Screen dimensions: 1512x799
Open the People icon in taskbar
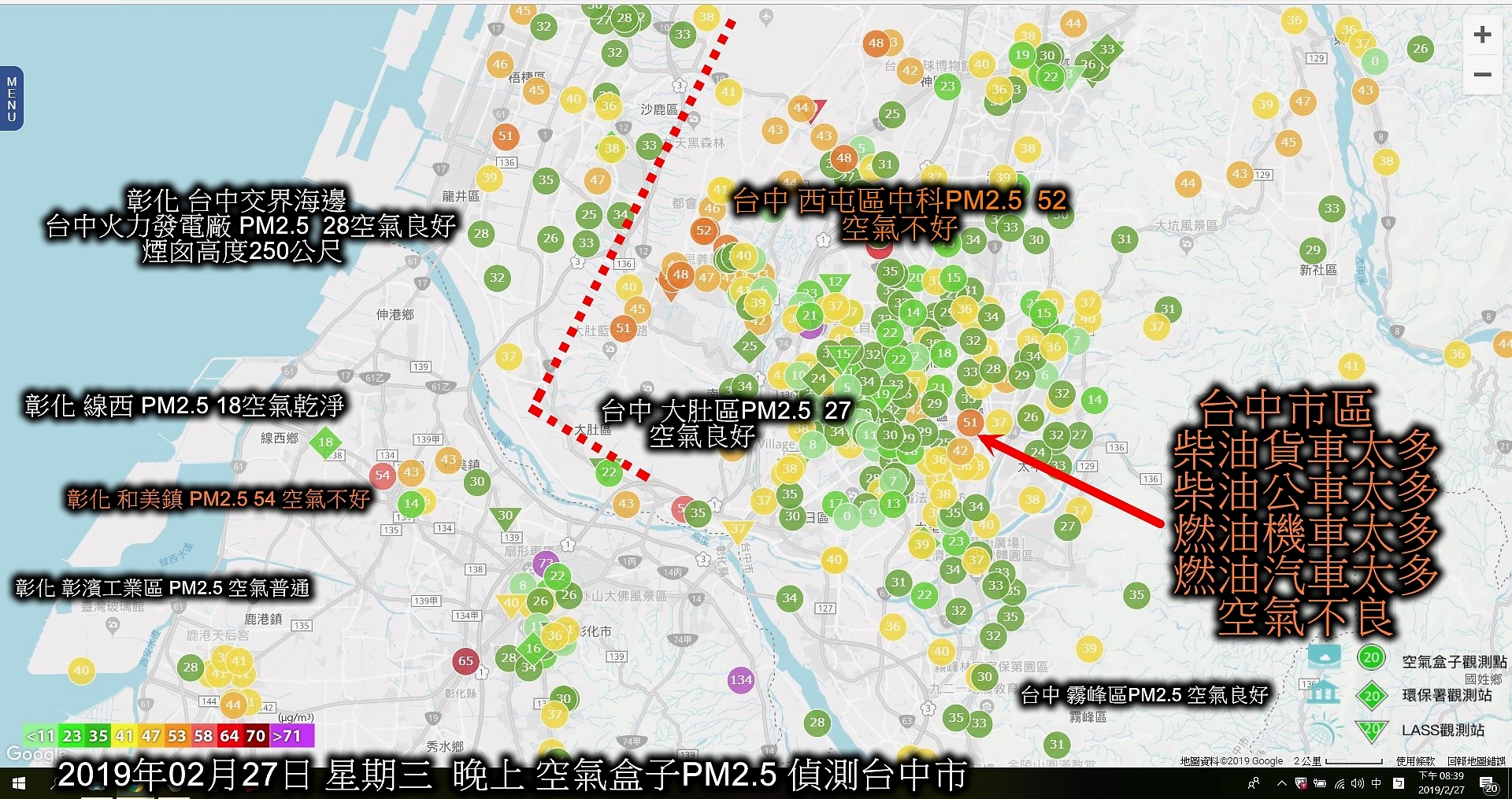click(x=1254, y=783)
